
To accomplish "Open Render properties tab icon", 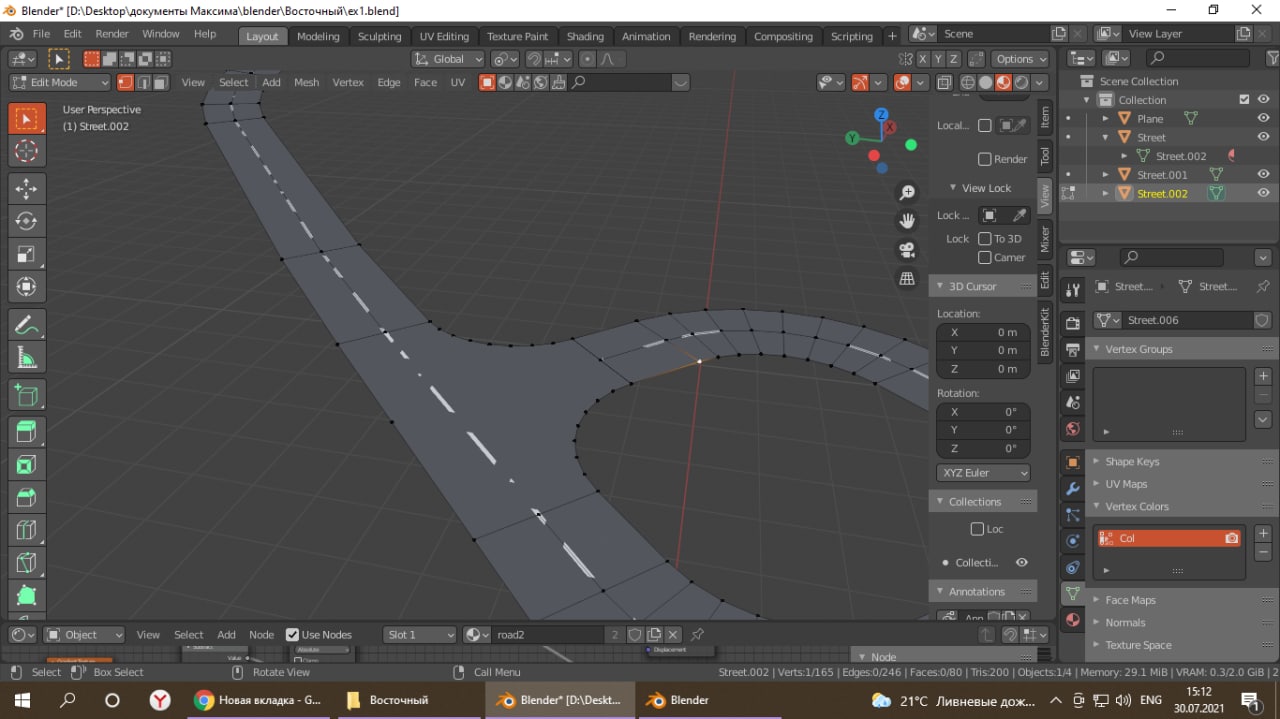I will 1072,323.
